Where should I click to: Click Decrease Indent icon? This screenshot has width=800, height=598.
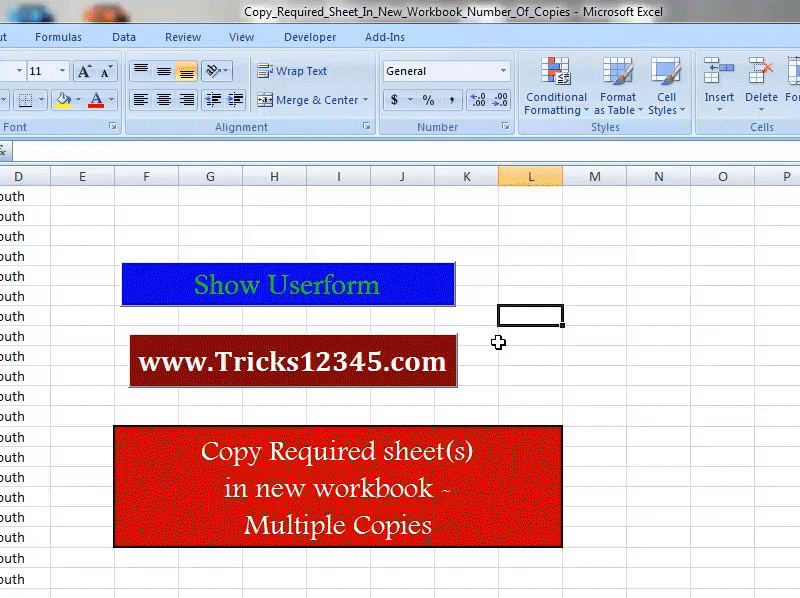pyautogui.click(x=213, y=99)
